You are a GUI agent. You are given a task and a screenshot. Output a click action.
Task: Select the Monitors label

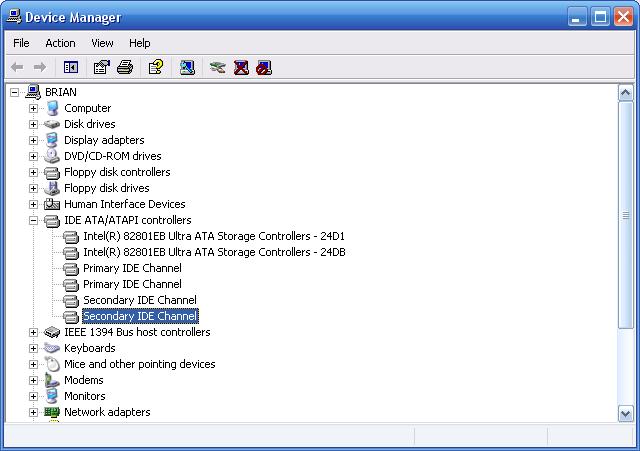[x=85, y=396]
